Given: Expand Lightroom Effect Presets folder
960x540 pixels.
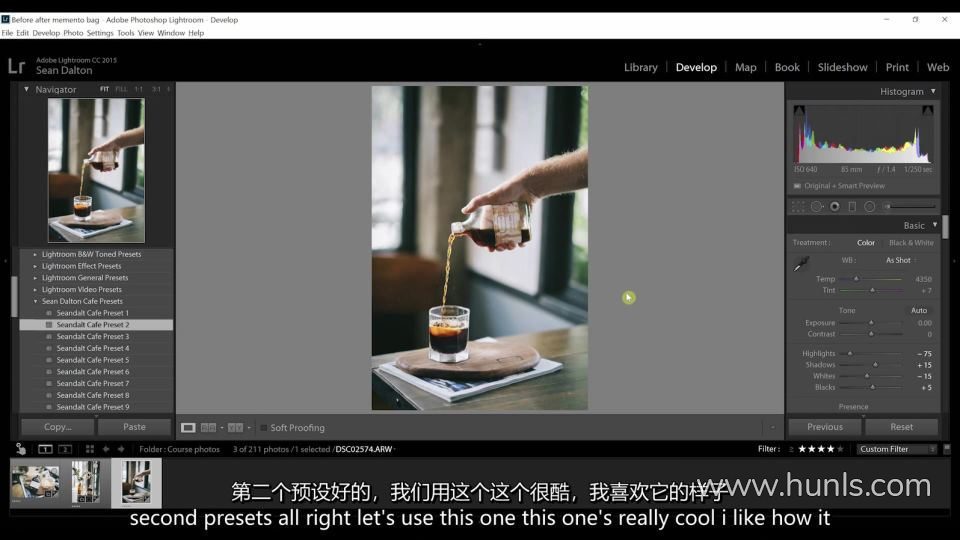Looking at the screenshot, I should coord(35,266).
